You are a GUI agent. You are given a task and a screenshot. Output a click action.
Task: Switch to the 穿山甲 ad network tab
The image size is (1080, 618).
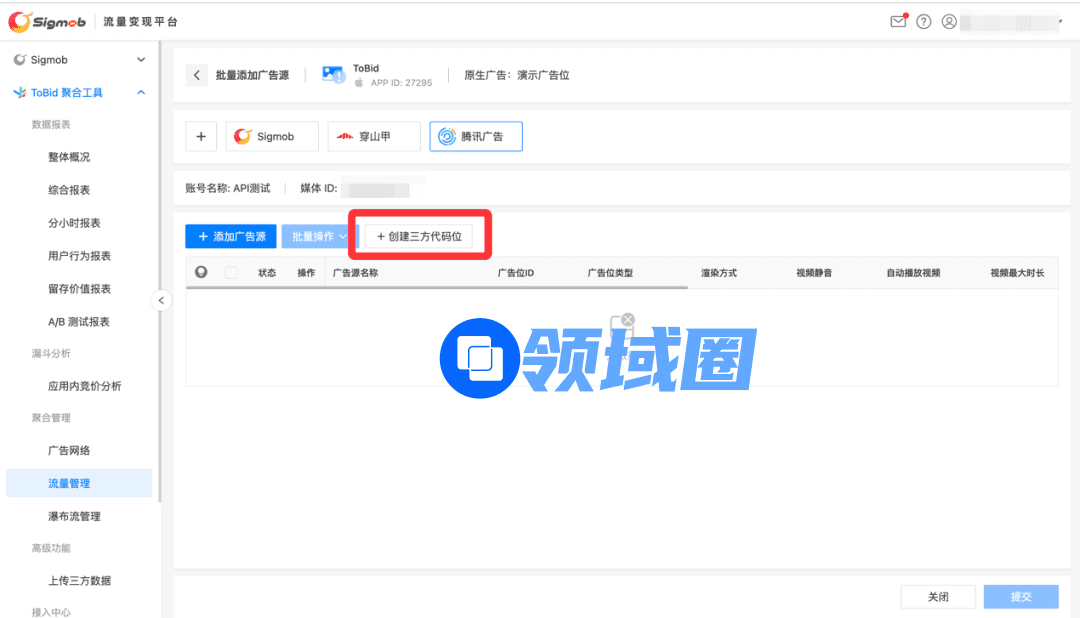point(374,137)
